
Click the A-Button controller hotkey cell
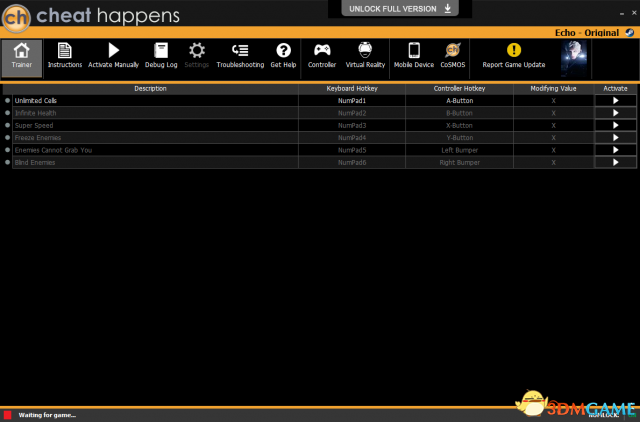coord(460,101)
